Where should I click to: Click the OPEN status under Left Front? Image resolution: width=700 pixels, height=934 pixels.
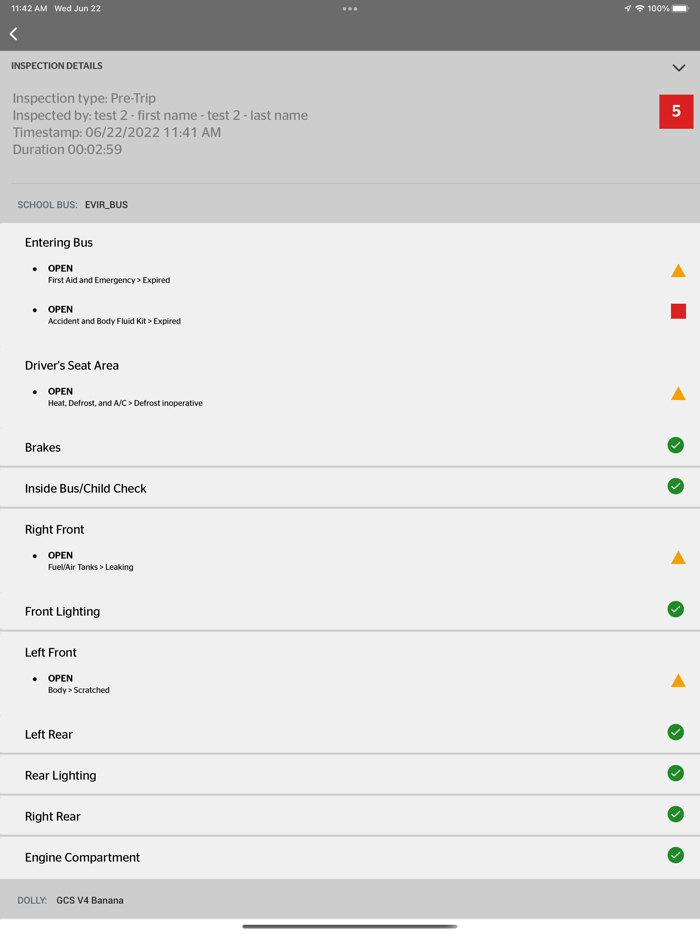click(59, 678)
